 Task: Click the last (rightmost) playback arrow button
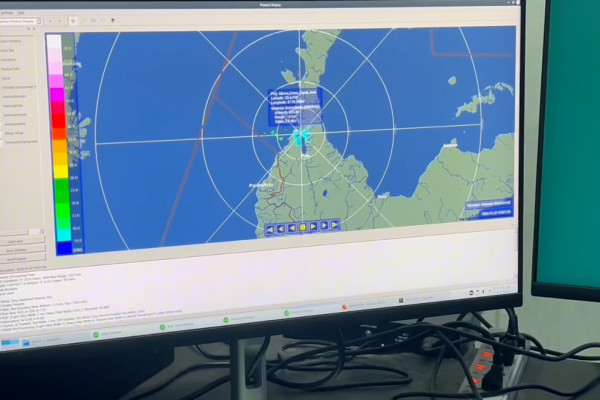click(335, 226)
